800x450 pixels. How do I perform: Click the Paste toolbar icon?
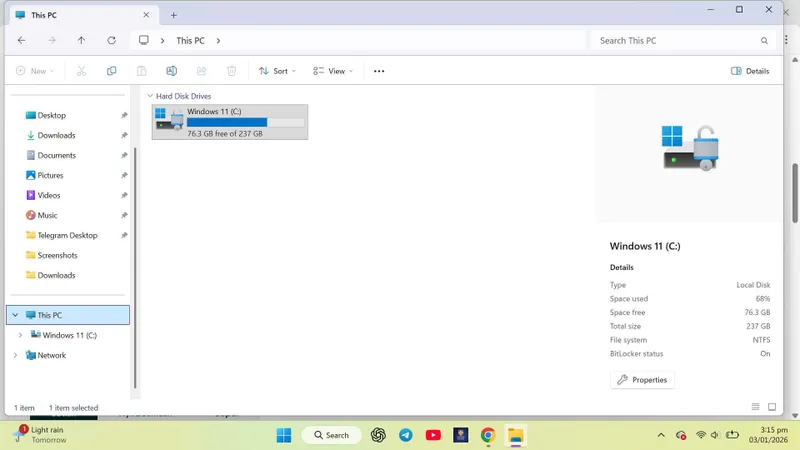click(x=141, y=71)
